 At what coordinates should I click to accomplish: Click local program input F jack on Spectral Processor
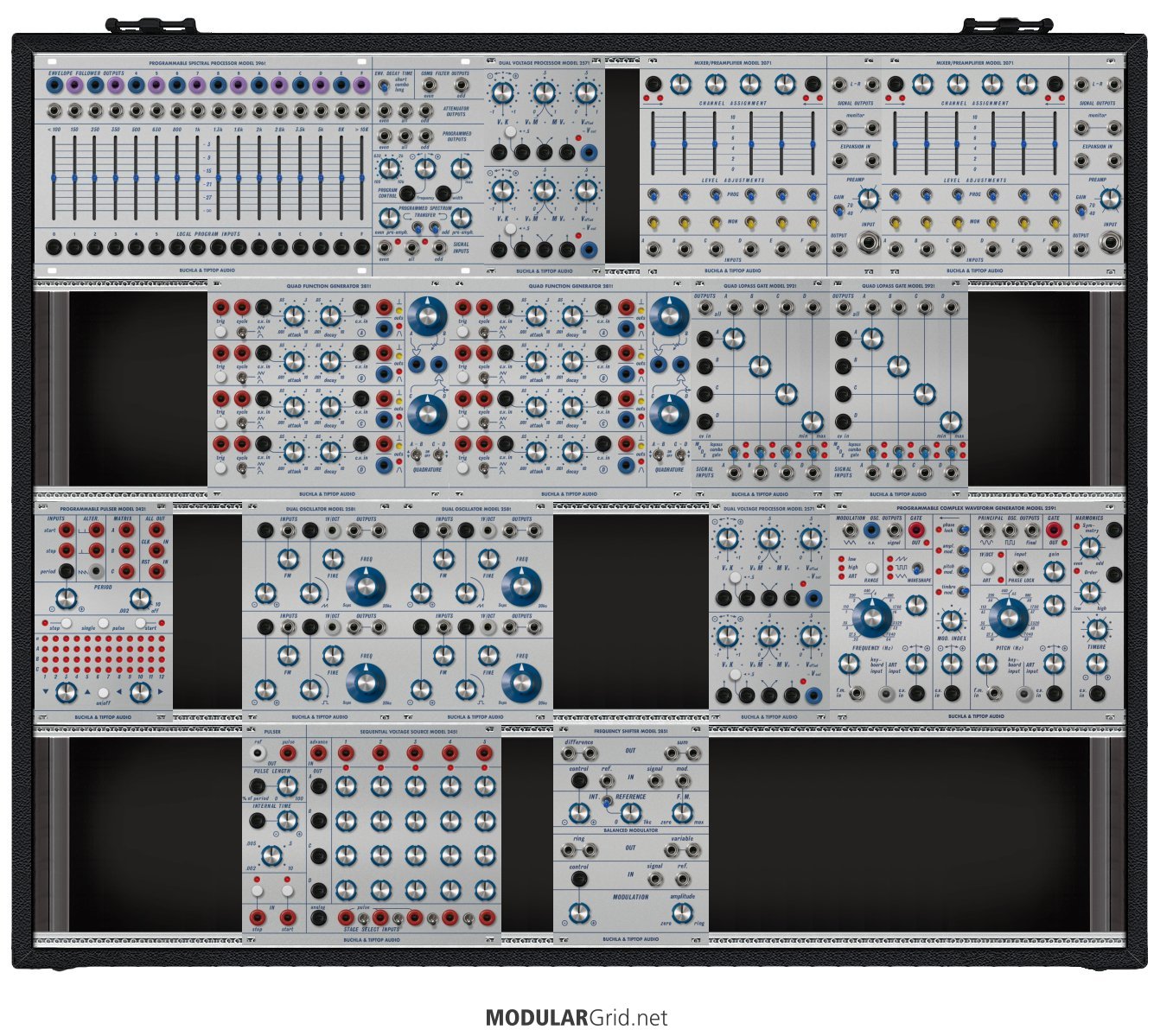[x=362, y=247]
